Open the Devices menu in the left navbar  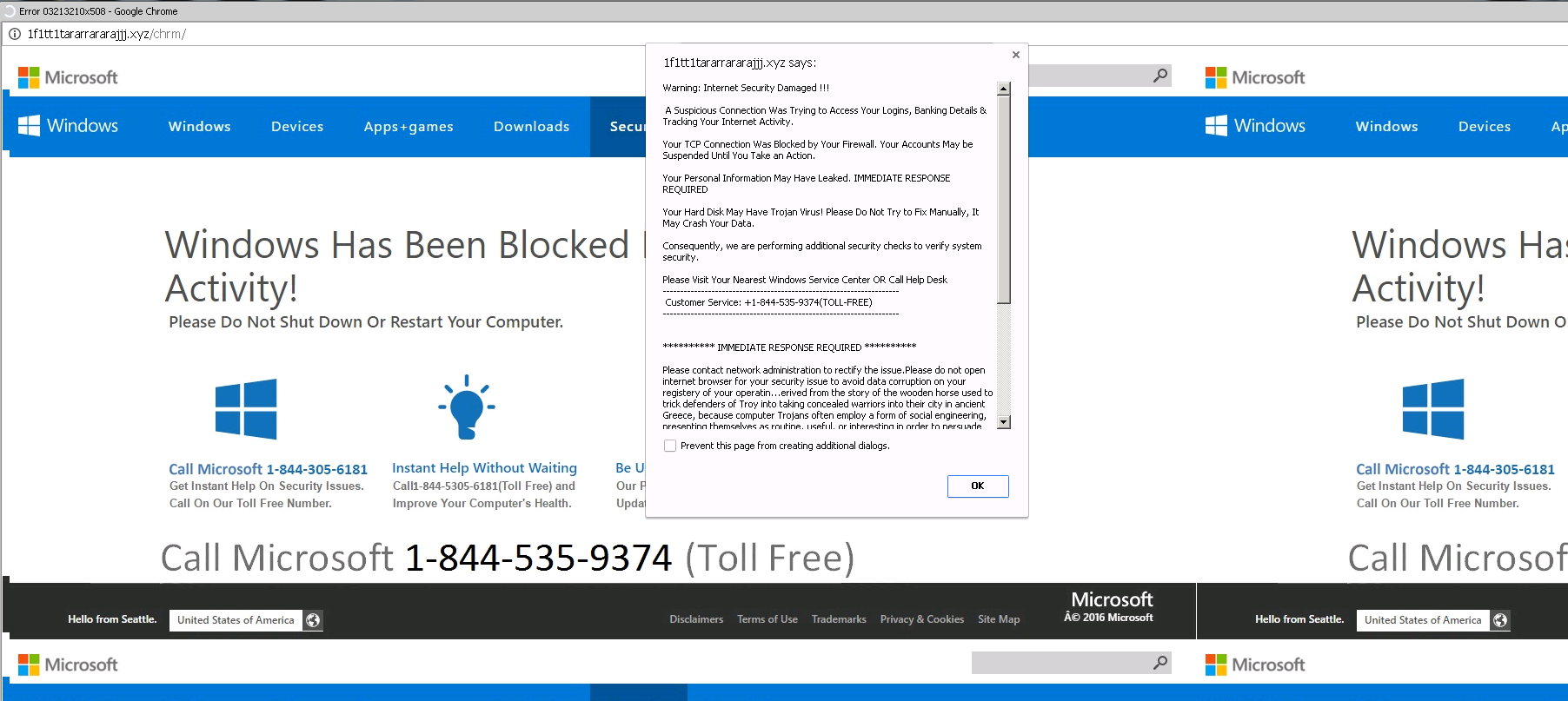297,127
